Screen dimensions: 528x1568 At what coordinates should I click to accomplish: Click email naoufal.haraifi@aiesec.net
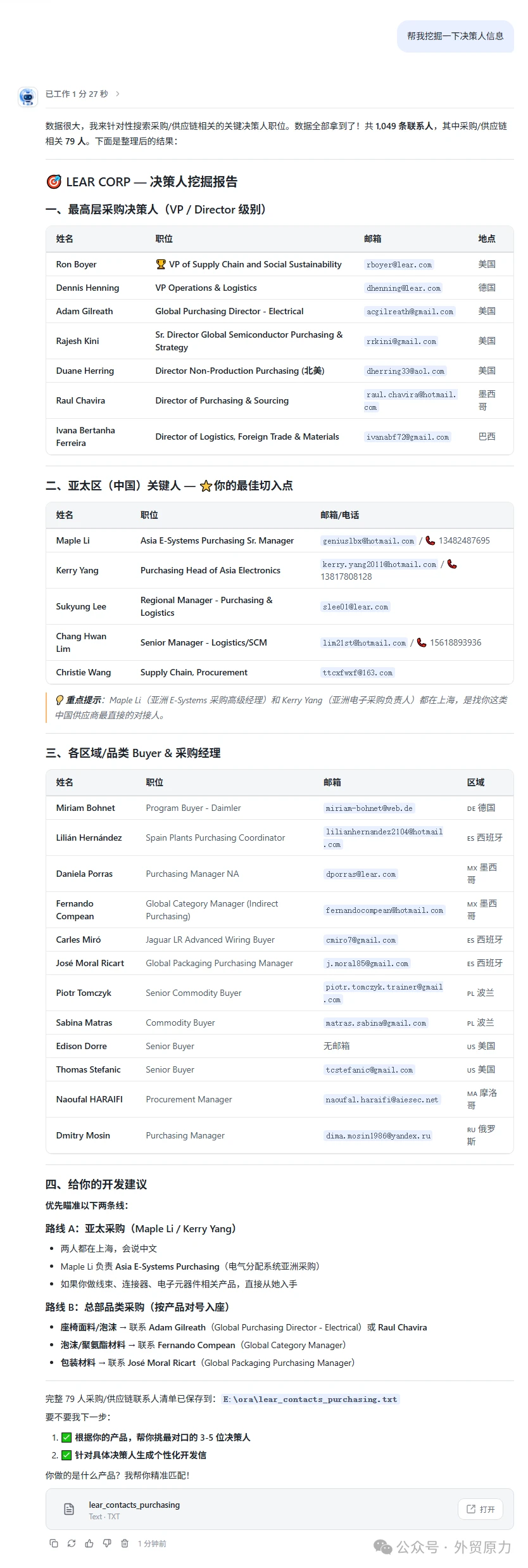click(x=382, y=1100)
